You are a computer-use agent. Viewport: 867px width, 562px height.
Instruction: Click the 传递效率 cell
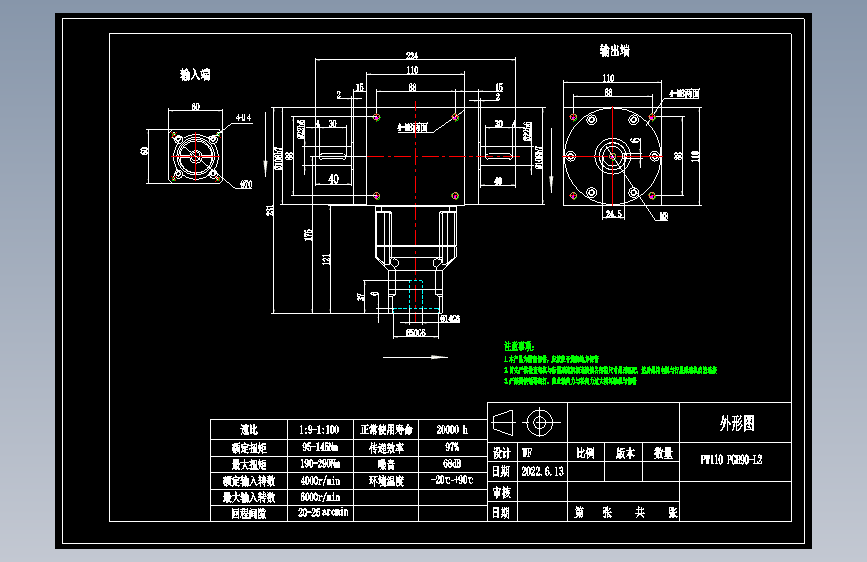pos(387,447)
